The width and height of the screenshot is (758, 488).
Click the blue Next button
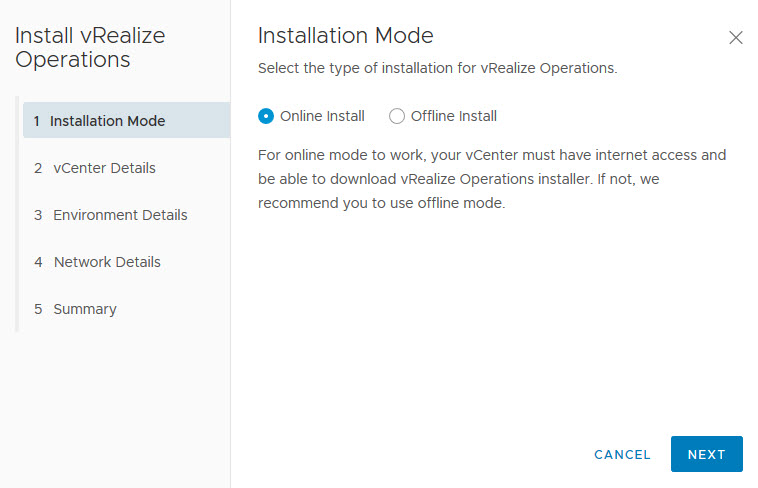click(706, 454)
